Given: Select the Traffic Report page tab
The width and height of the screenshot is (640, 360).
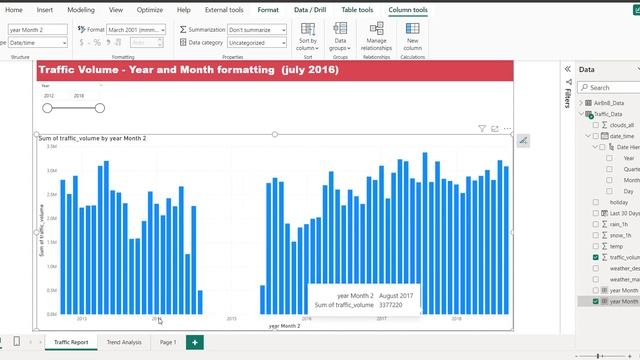Looking at the screenshot, I should pyautogui.click(x=71, y=342).
